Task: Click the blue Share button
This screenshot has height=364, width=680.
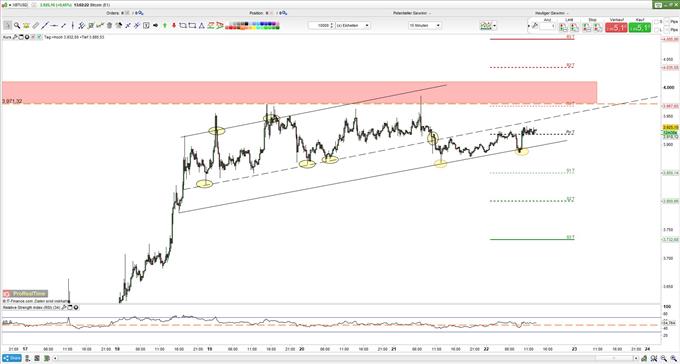Action: [x=11, y=358]
